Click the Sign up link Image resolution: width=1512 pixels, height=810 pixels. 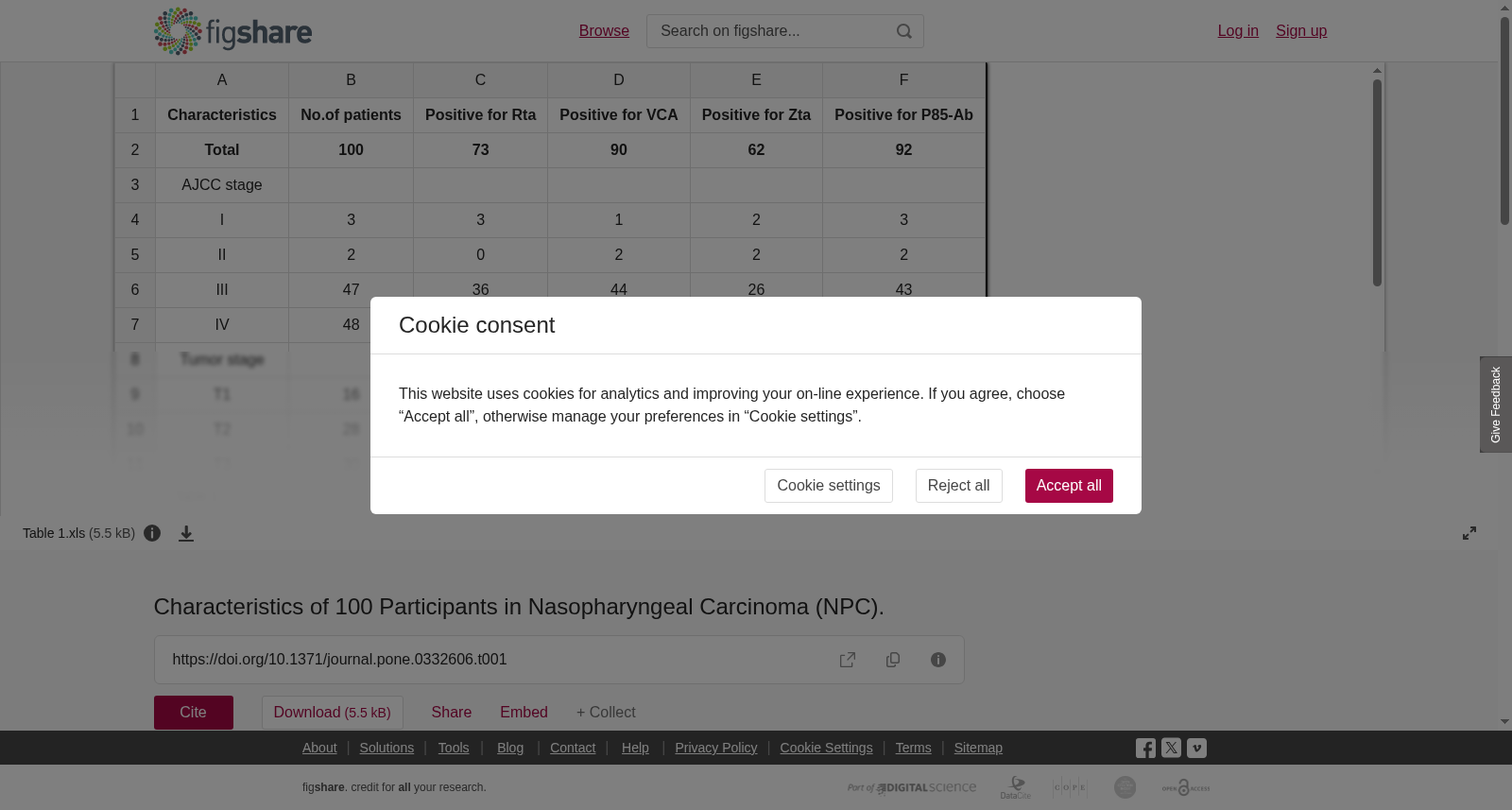1301,31
